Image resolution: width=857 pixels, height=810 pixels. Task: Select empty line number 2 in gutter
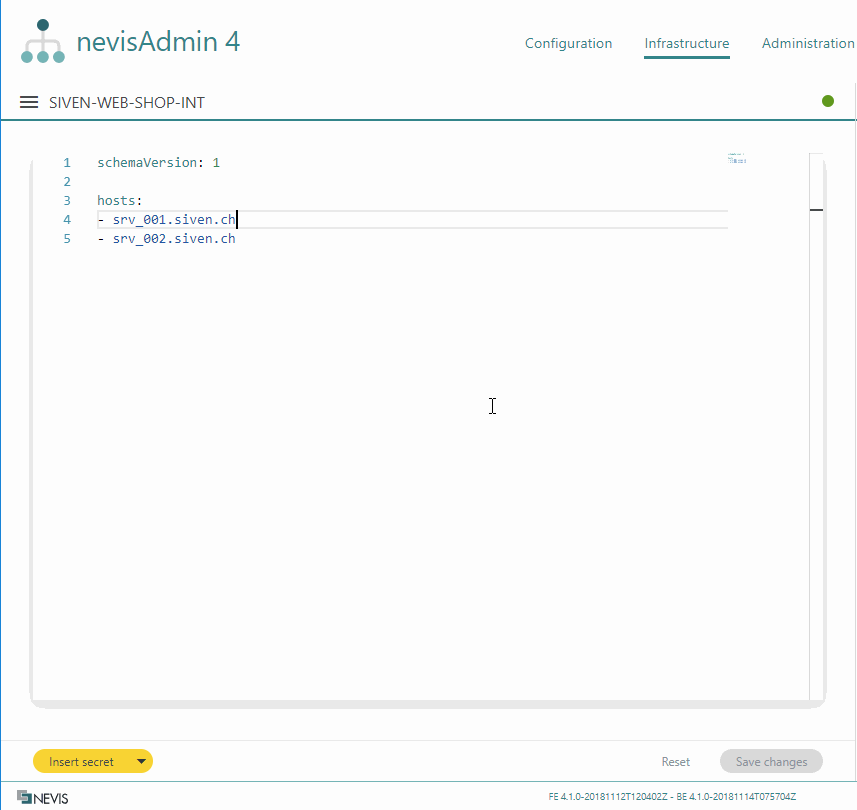coord(67,181)
